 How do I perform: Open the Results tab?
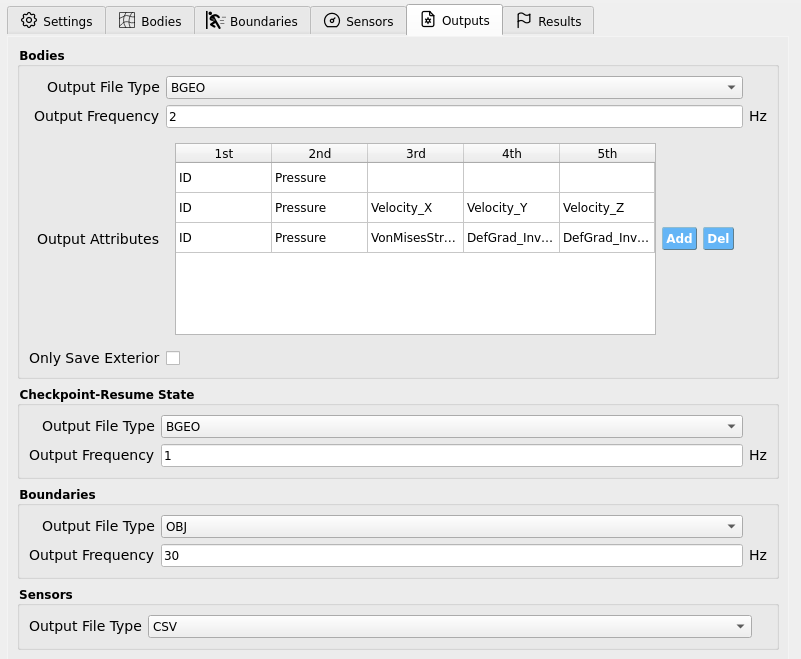point(549,20)
